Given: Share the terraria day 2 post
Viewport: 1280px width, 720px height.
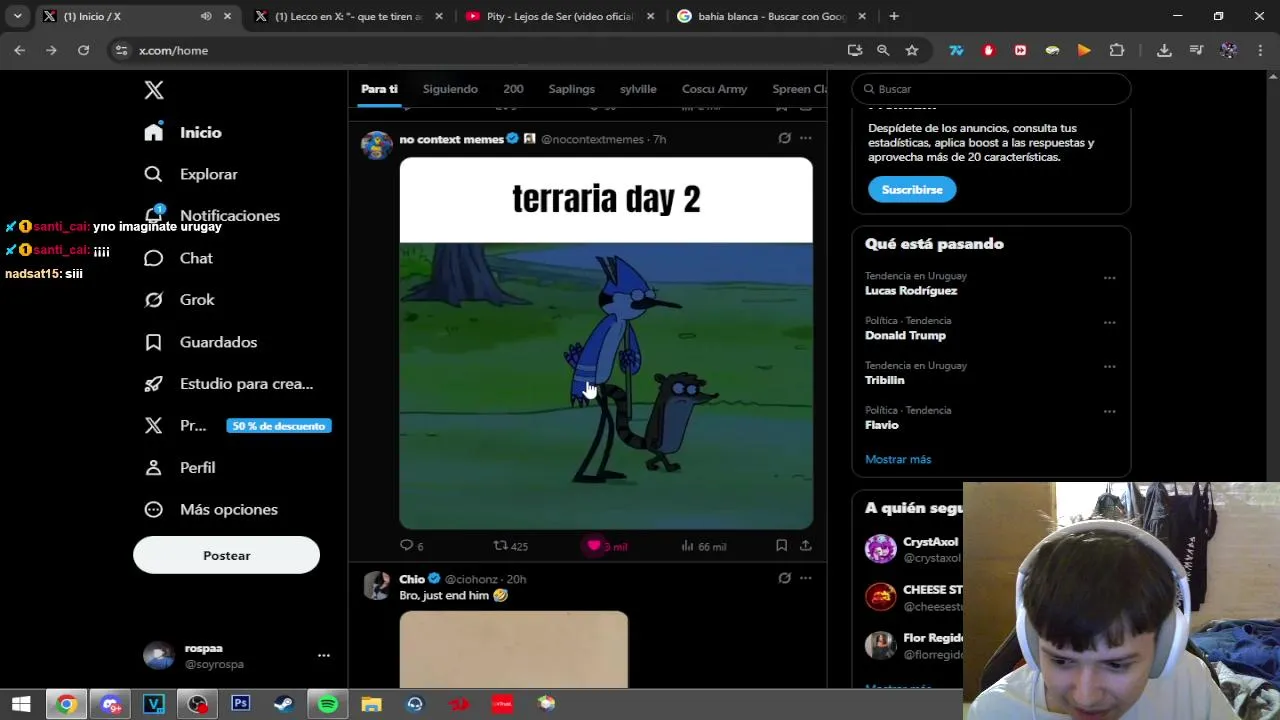Looking at the screenshot, I should (805, 545).
